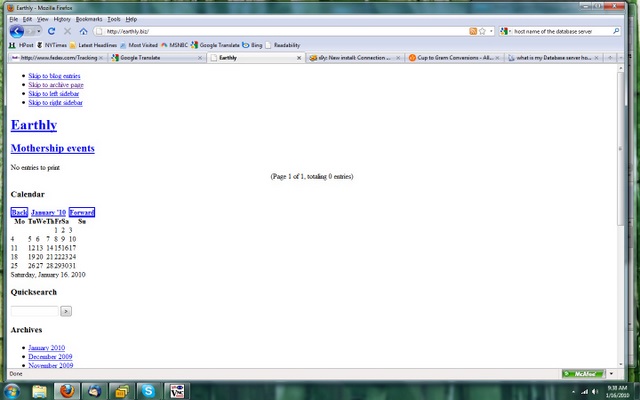Go to calendar's Forward month link
The image size is (640, 400).
[82, 212]
